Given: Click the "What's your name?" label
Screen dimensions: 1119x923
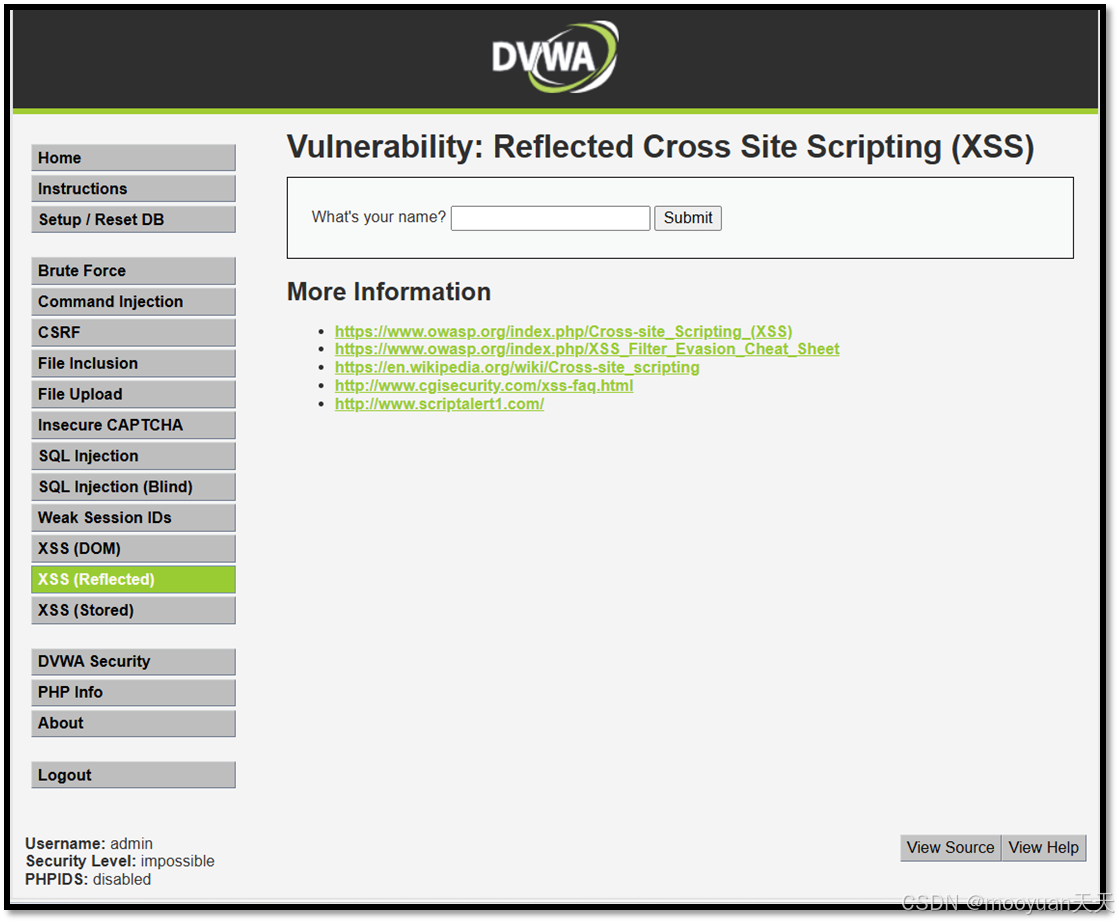Looking at the screenshot, I should click(x=378, y=217).
